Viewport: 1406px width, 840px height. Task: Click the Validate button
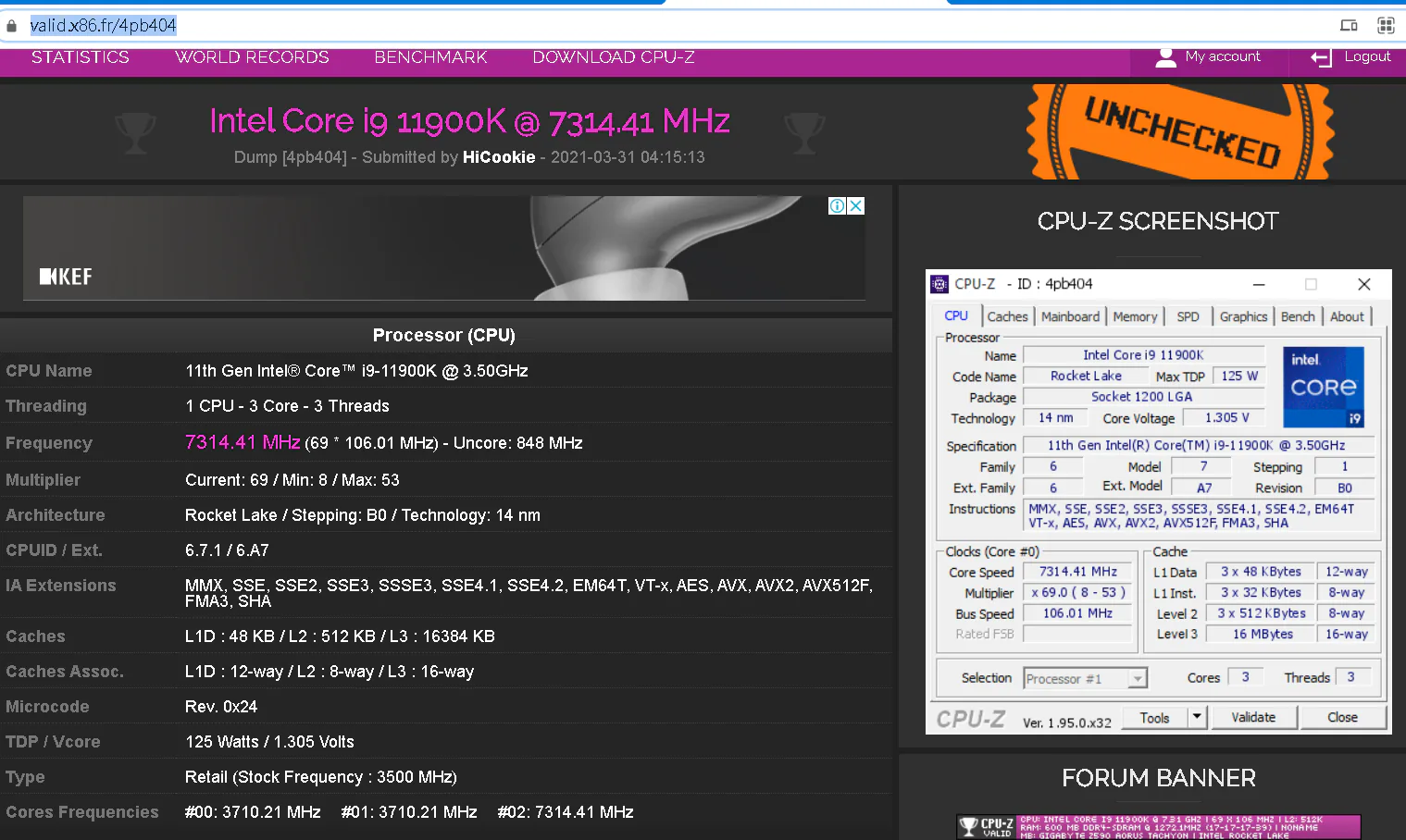point(1253,717)
